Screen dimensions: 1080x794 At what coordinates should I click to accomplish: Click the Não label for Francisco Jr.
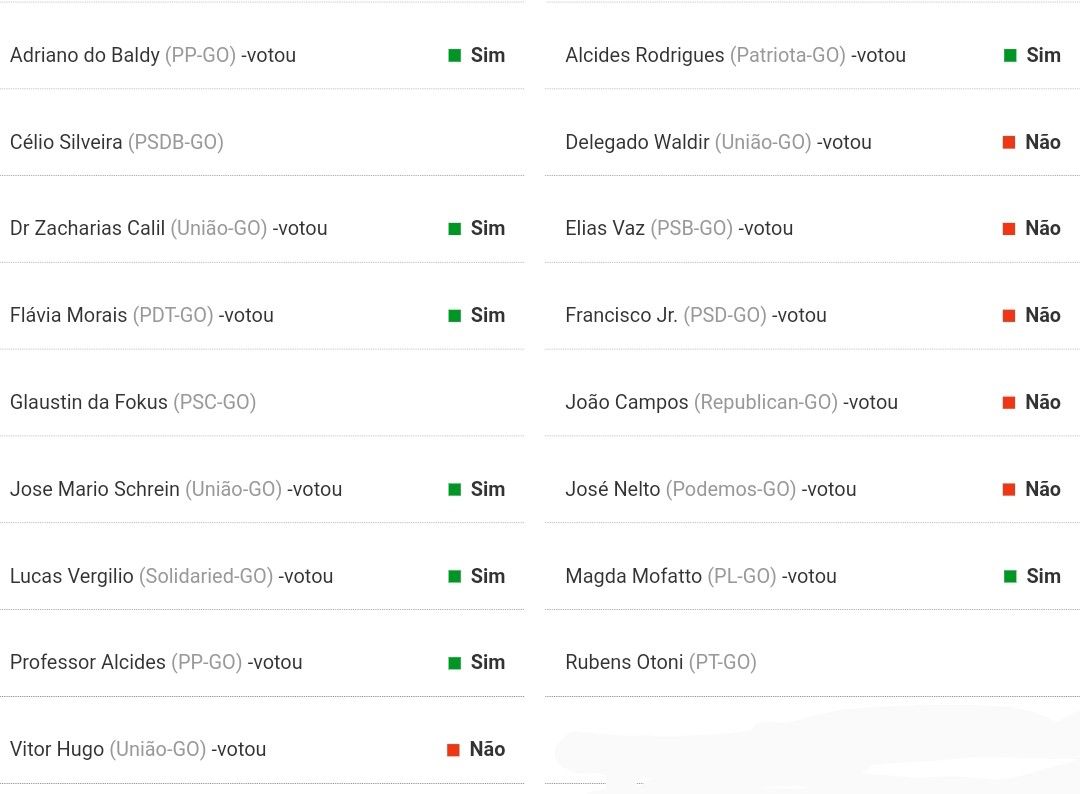click(x=1043, y=315)
